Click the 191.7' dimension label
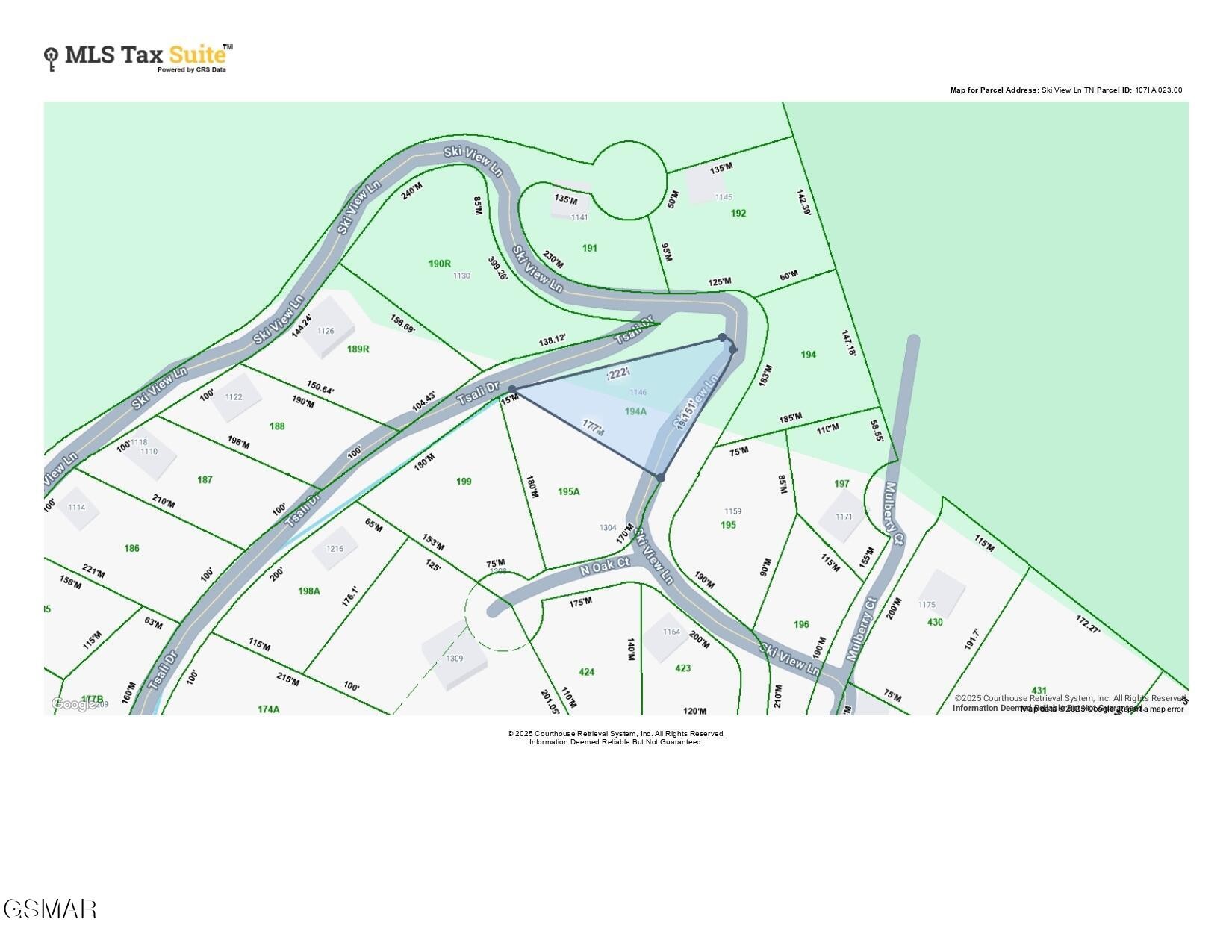Screen dimensions: 1232x952 (x=971, y=638)
